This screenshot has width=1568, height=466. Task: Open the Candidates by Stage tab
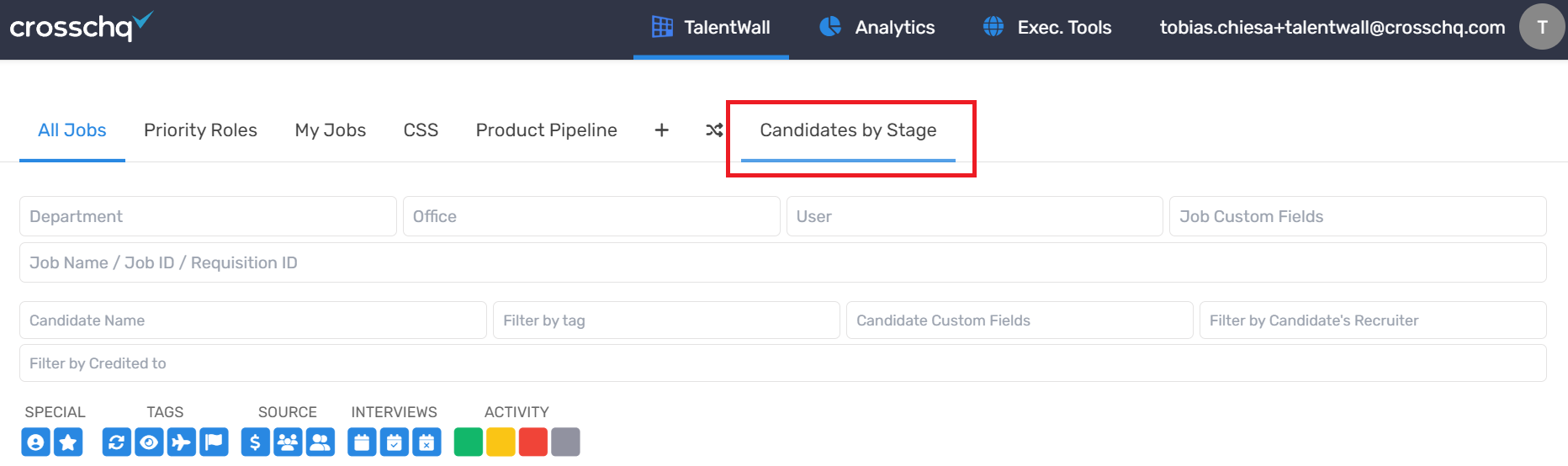(848, 130)
